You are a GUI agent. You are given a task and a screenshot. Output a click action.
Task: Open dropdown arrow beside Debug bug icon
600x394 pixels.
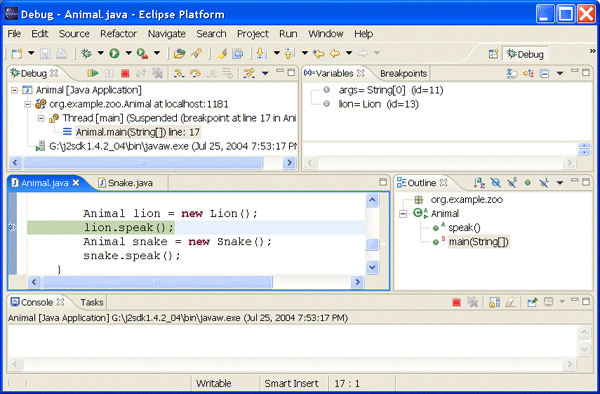click(x=100, y=54)
